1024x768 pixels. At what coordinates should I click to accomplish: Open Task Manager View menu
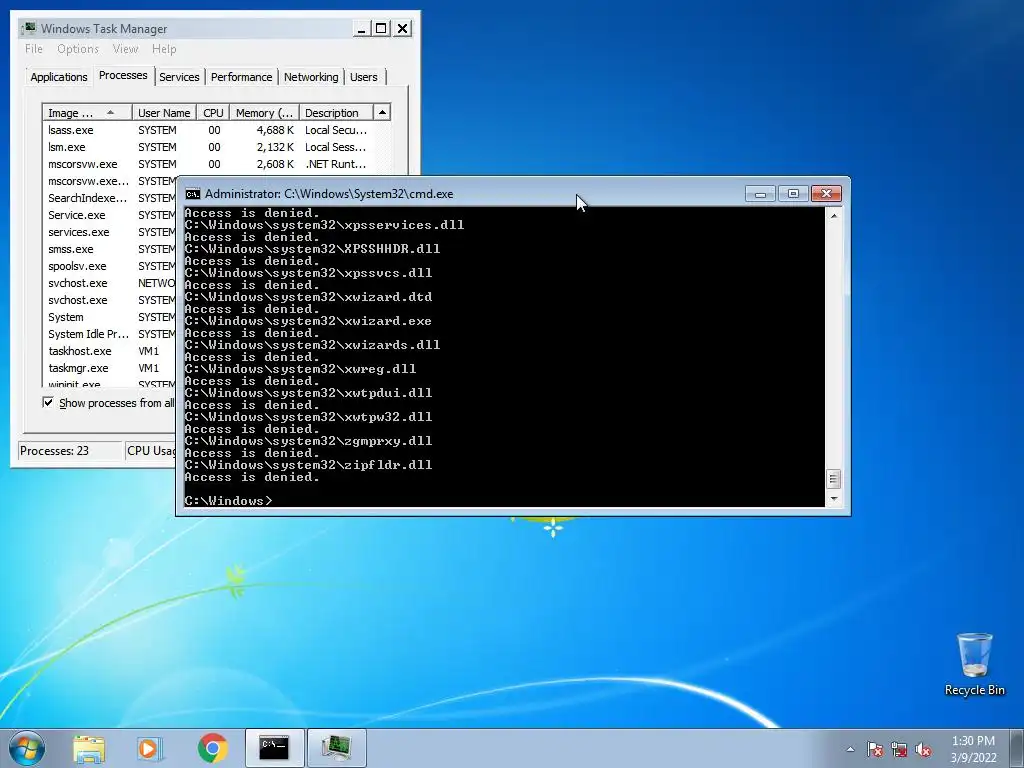[x=125, y=49]
